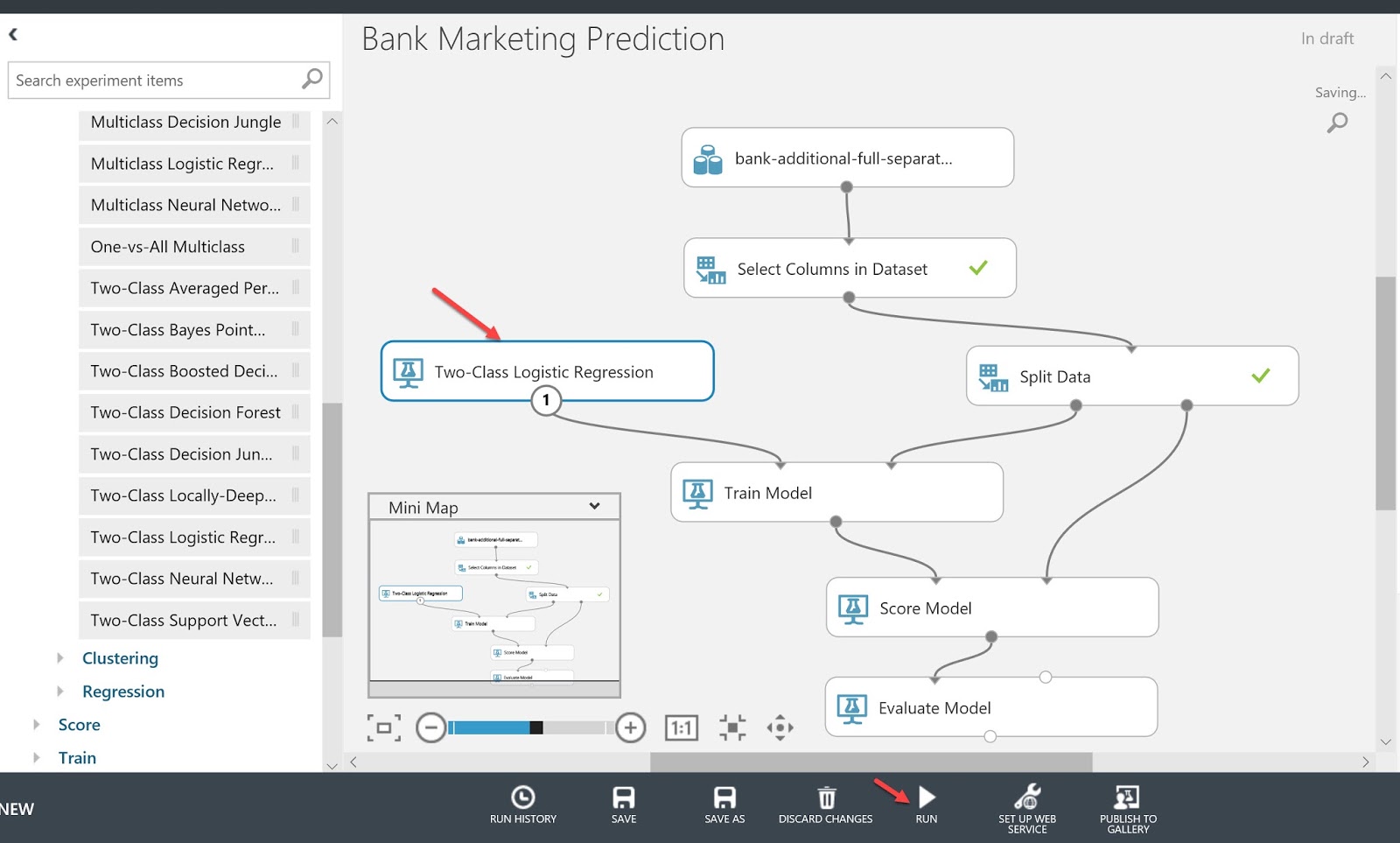
Task: Adjust the canvas zoom slider
Action: pyautogui.click(x=534, y=727)
